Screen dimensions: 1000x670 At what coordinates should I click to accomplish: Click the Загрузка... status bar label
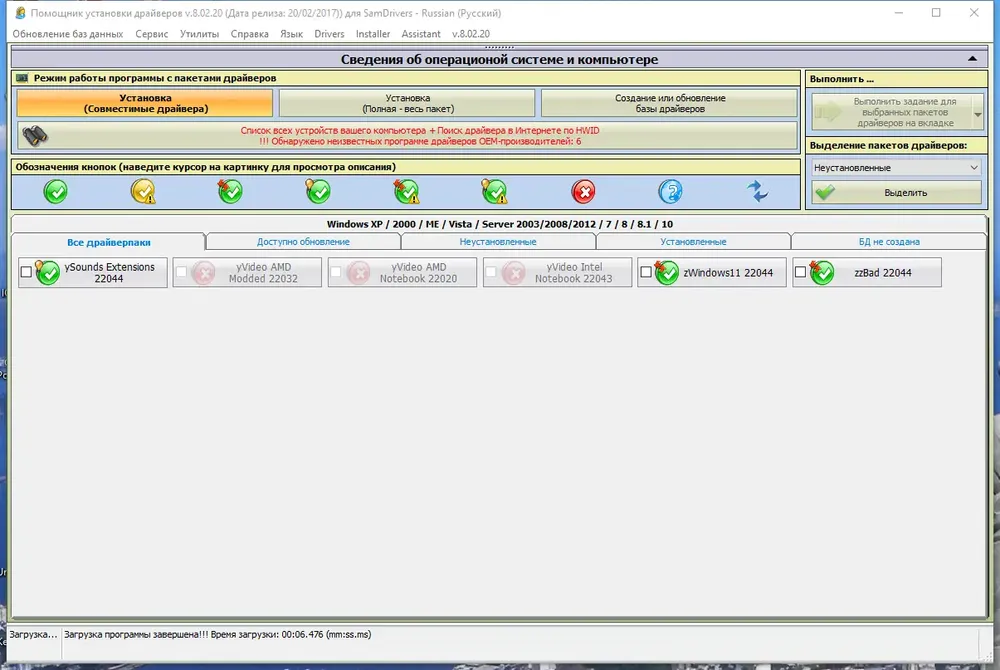pos(33,634)
